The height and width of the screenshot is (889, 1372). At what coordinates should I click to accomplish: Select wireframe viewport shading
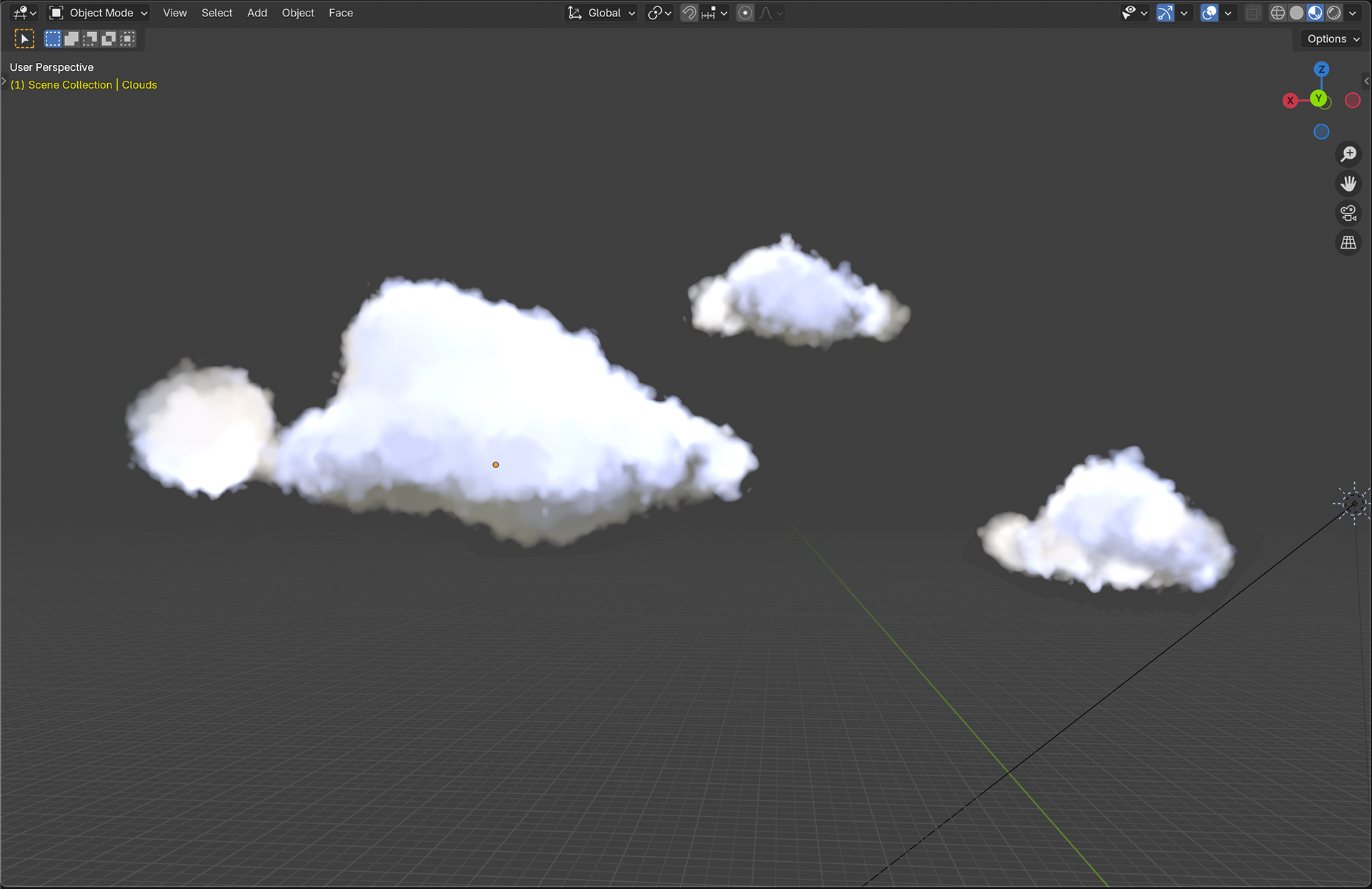tap(1278, 13)
